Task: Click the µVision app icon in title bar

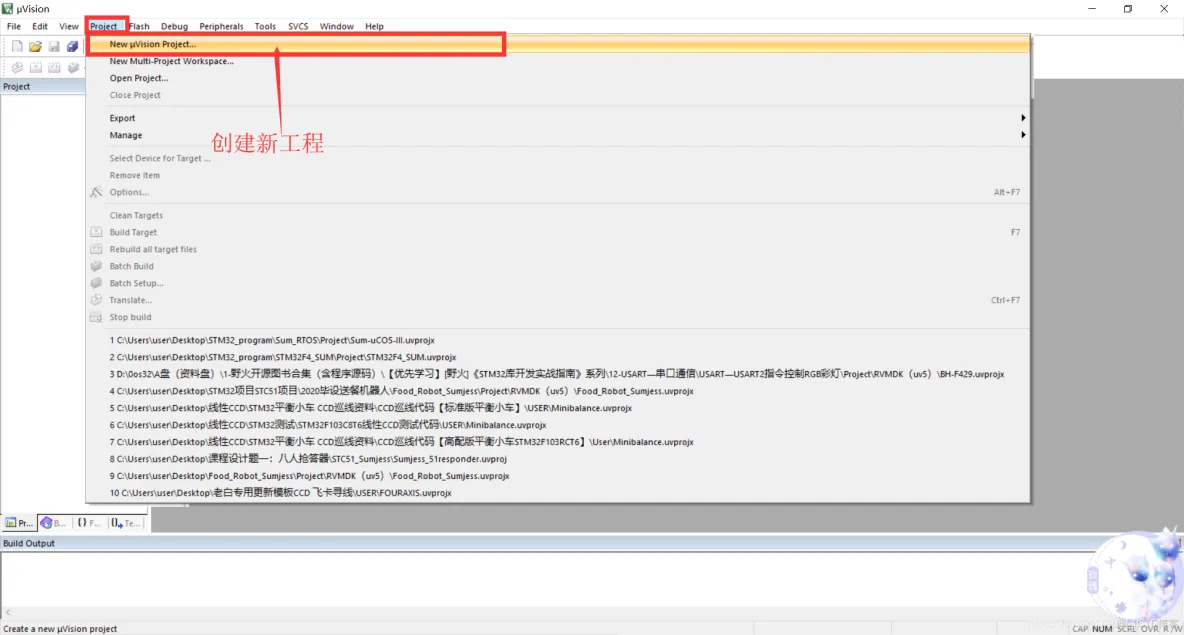Action: [x=8, y=8]
